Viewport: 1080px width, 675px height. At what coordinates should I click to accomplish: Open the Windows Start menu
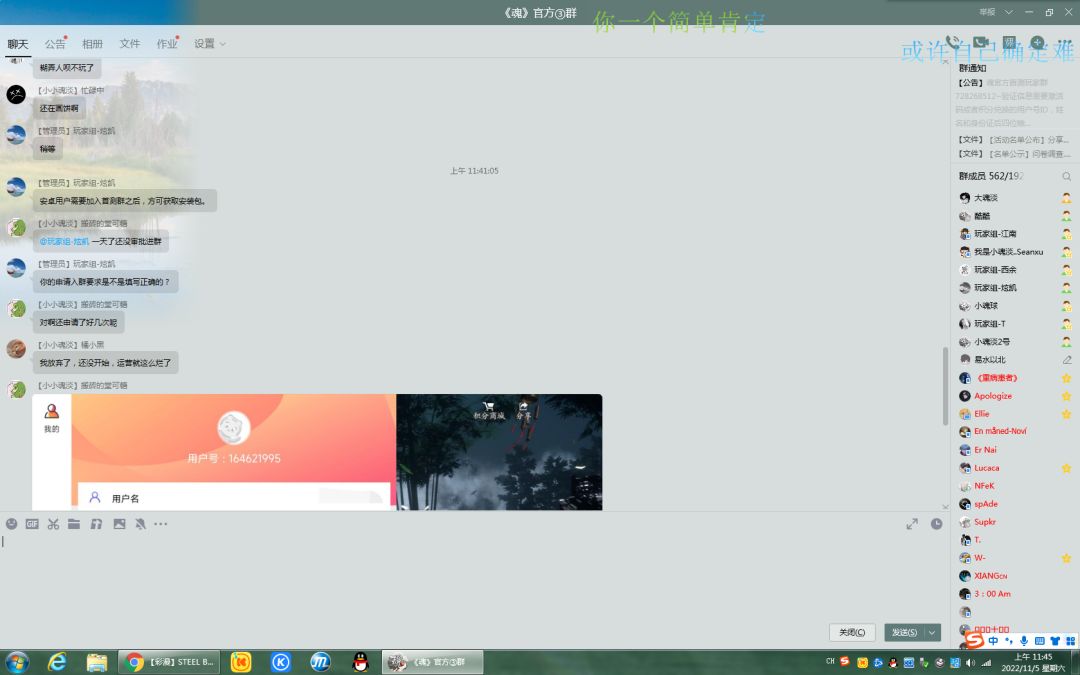click(17, 663)
